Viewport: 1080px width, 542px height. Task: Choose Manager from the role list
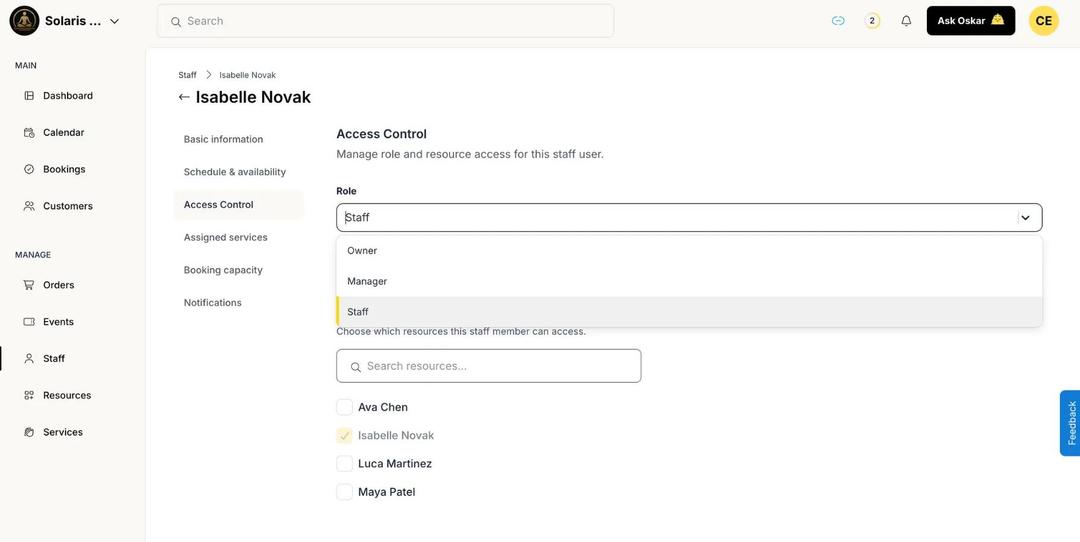[x=367, y=281]
